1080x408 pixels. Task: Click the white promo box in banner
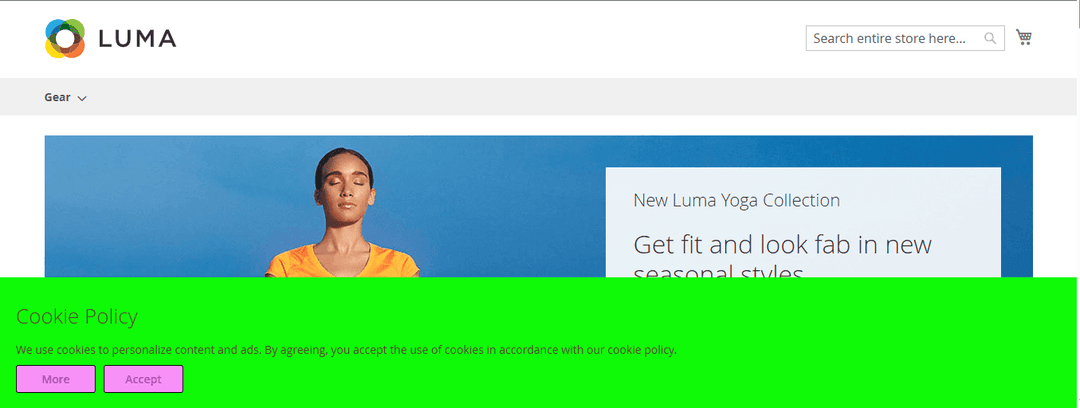[803, 223]
